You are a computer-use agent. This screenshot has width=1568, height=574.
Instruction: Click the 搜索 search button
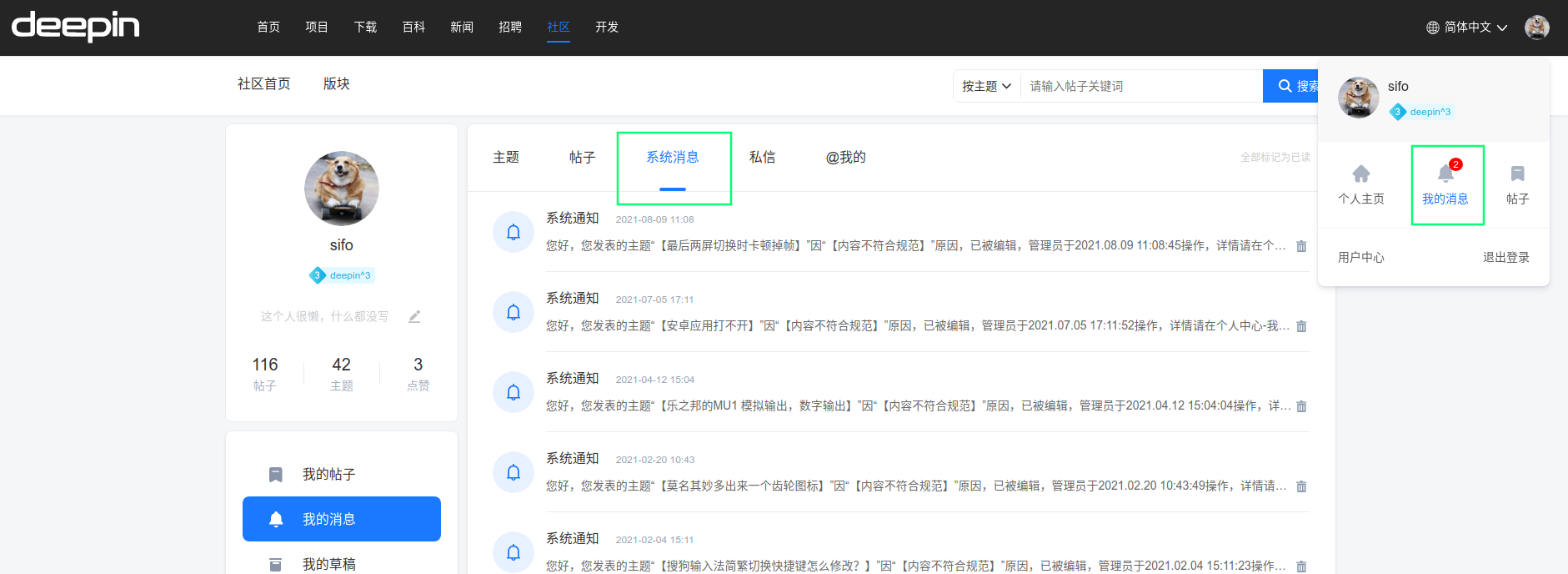click(x=1291, y=86)
